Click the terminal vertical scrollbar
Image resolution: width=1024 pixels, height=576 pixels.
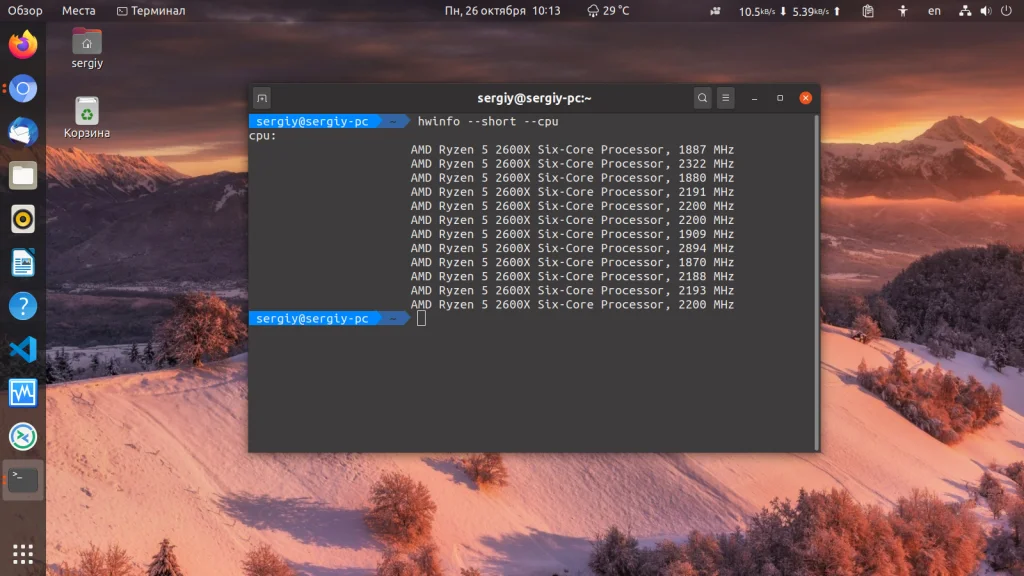point(816,282)
